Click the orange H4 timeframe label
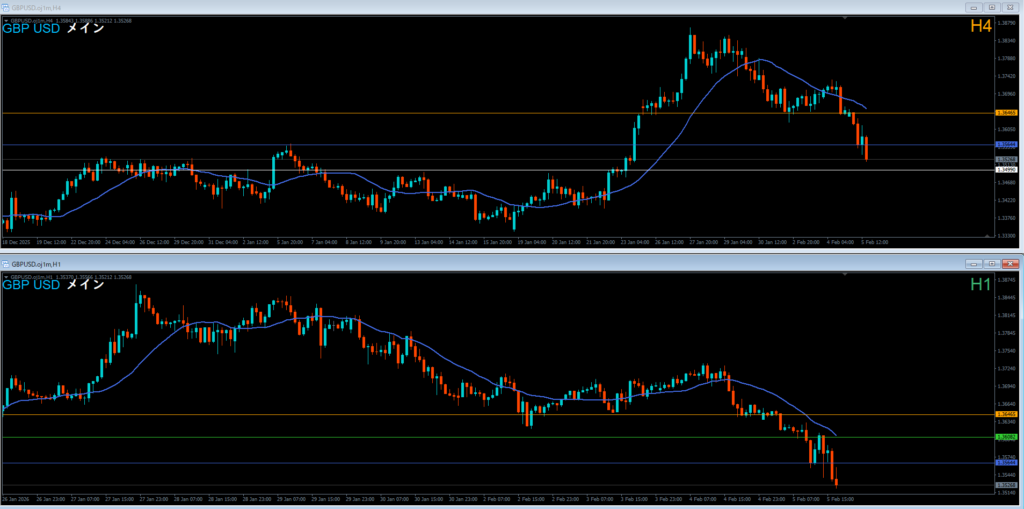Viewport: 1024px width, 509px height. tap(980, 28)
